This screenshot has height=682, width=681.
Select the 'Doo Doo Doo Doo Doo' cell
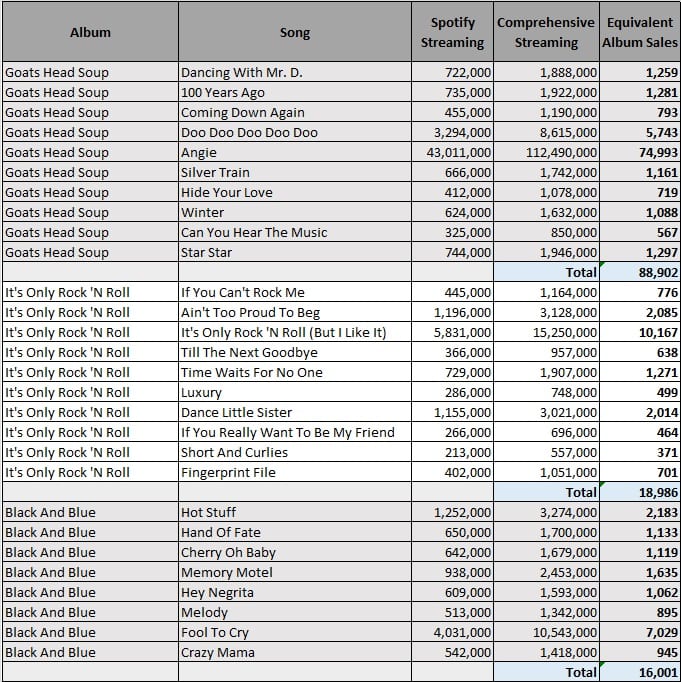point(295,132)
